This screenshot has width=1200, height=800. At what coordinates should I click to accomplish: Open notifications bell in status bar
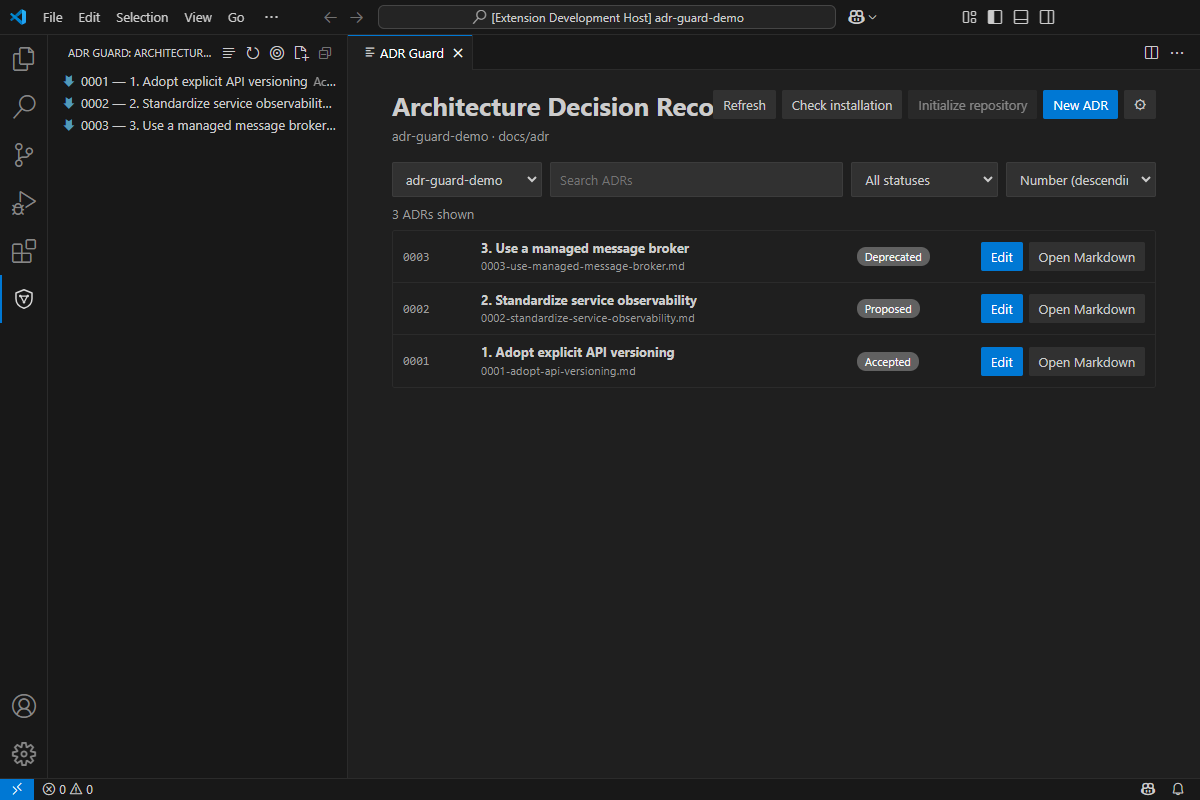(x=1179, y=789)
